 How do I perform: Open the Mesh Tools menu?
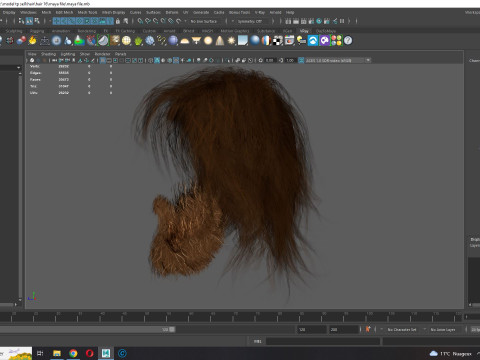coord(87,12)
